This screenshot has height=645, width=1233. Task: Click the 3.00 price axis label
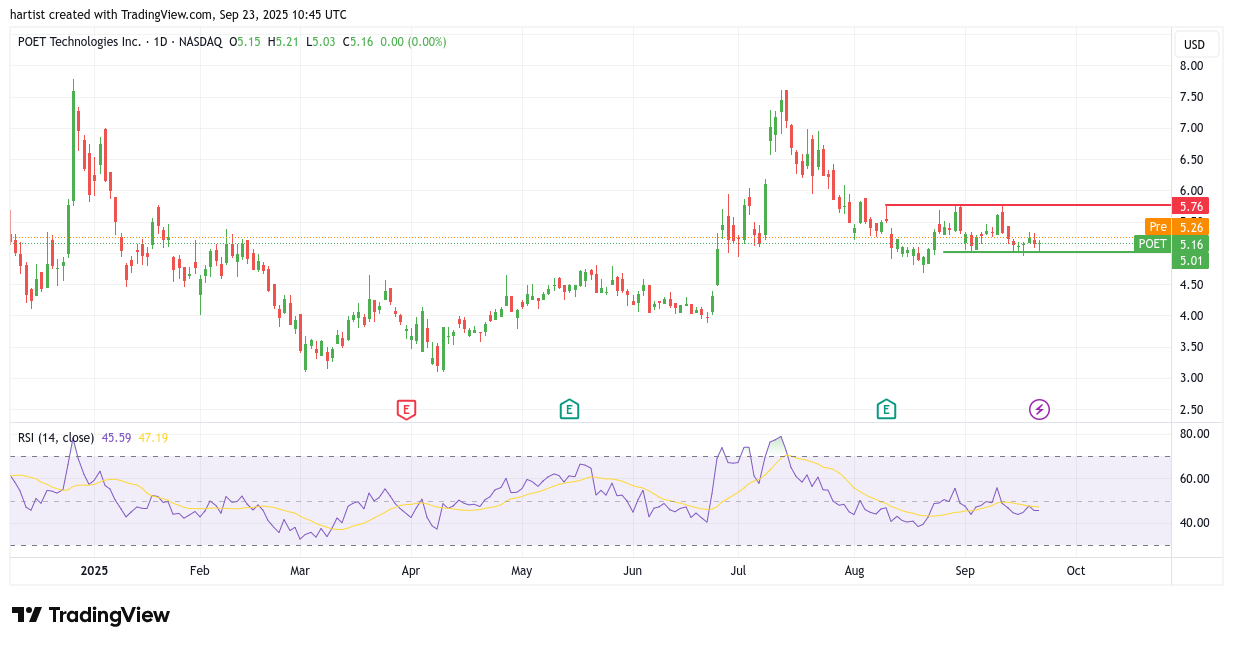pos(1191,378)
